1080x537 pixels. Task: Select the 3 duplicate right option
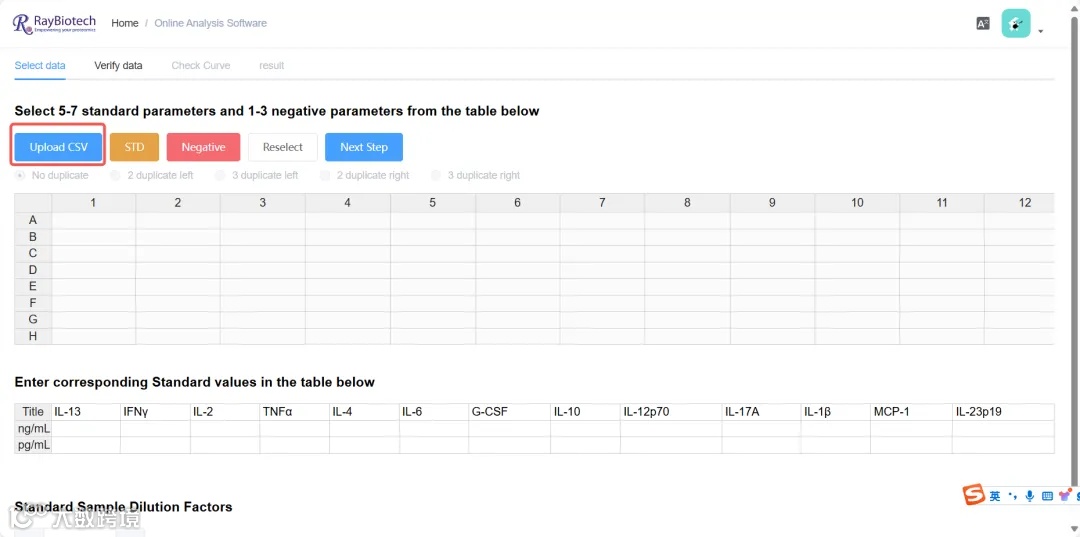click(x=436, y=175)
